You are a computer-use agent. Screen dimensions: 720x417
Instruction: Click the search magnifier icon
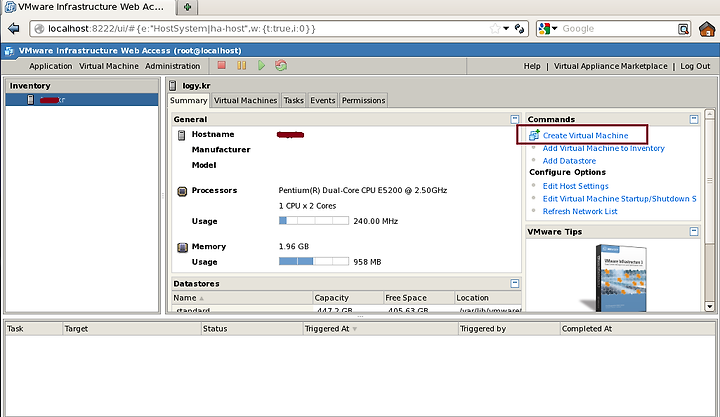click(683, 29)
